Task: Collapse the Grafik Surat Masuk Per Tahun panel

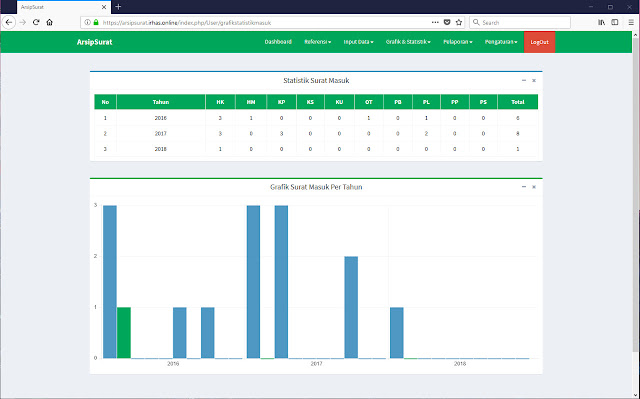Action: [524, 187]
